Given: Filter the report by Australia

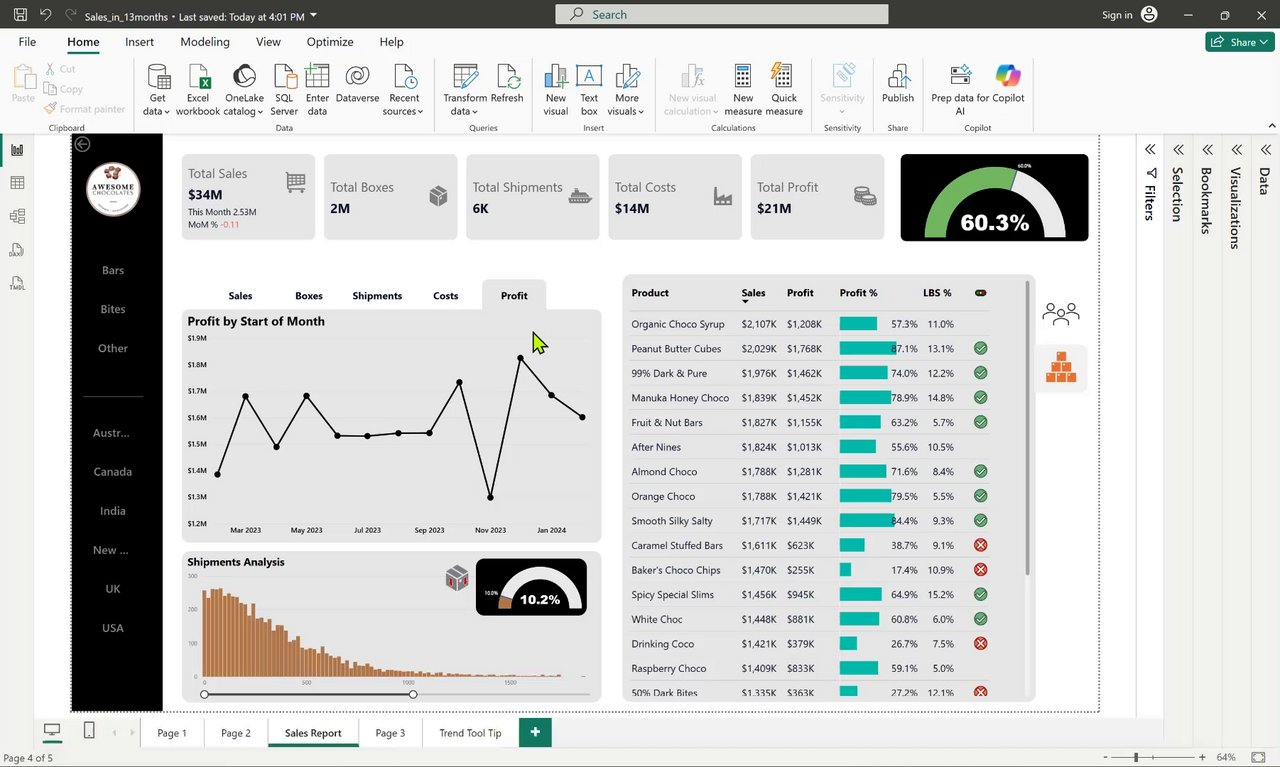Looking at the screenshot, I should [112, 433].
